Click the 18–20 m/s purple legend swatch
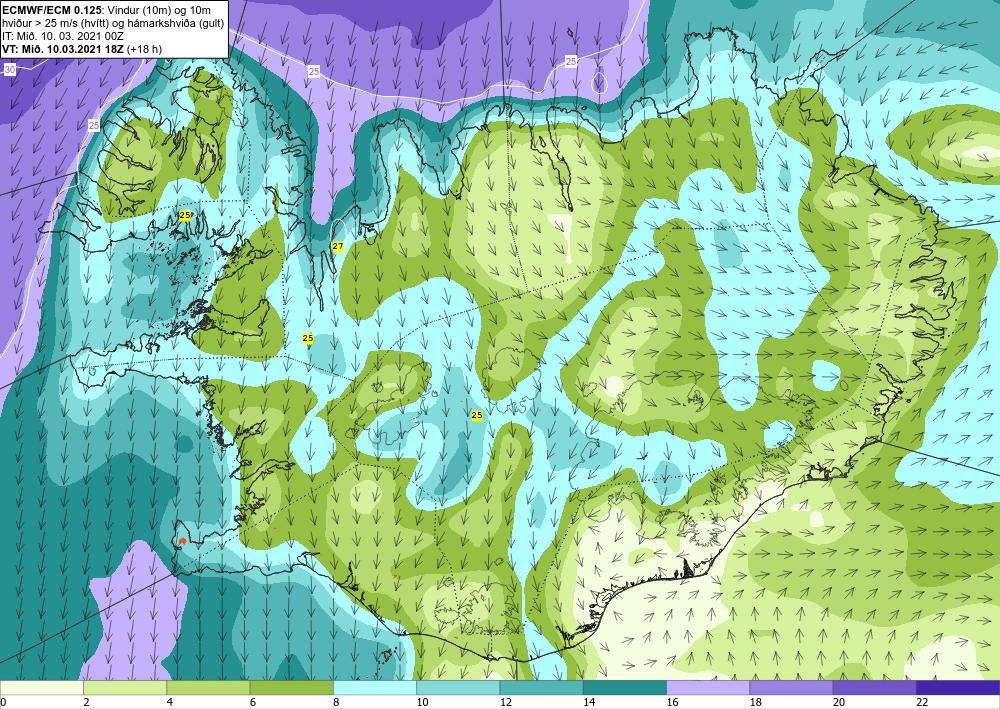The image size is (1000, 709). click(x=791, y=688)
